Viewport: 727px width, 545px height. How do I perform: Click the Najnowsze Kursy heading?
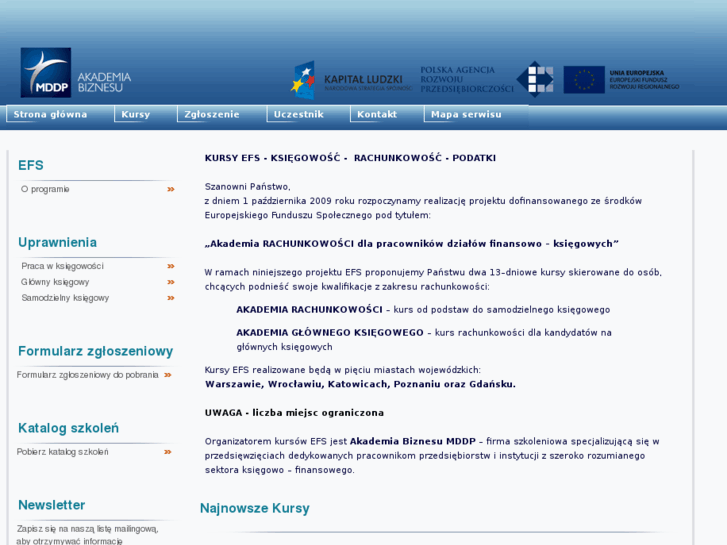coord(255,508)
